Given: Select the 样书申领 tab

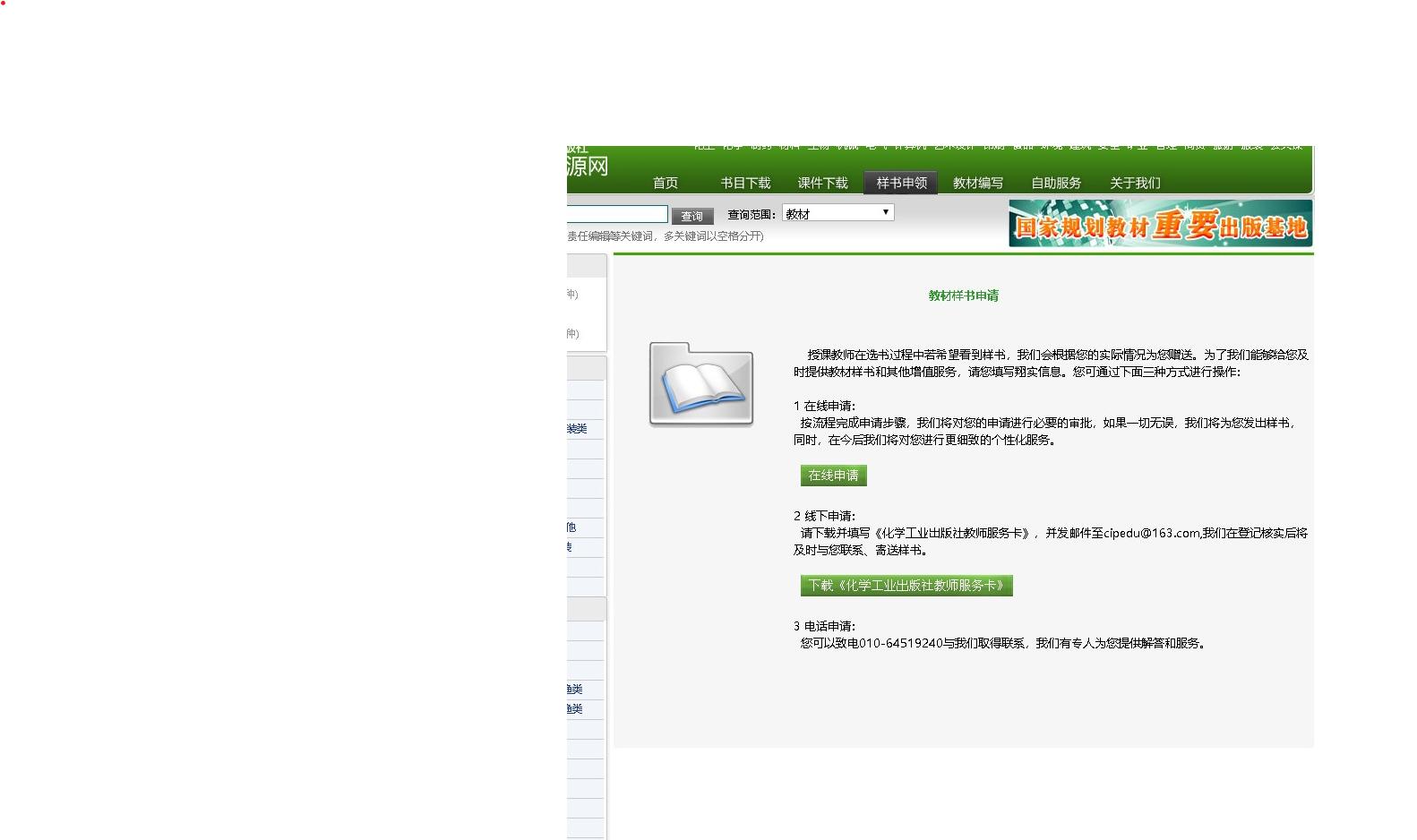Looking at the screenshot, I should click(901, 183).
